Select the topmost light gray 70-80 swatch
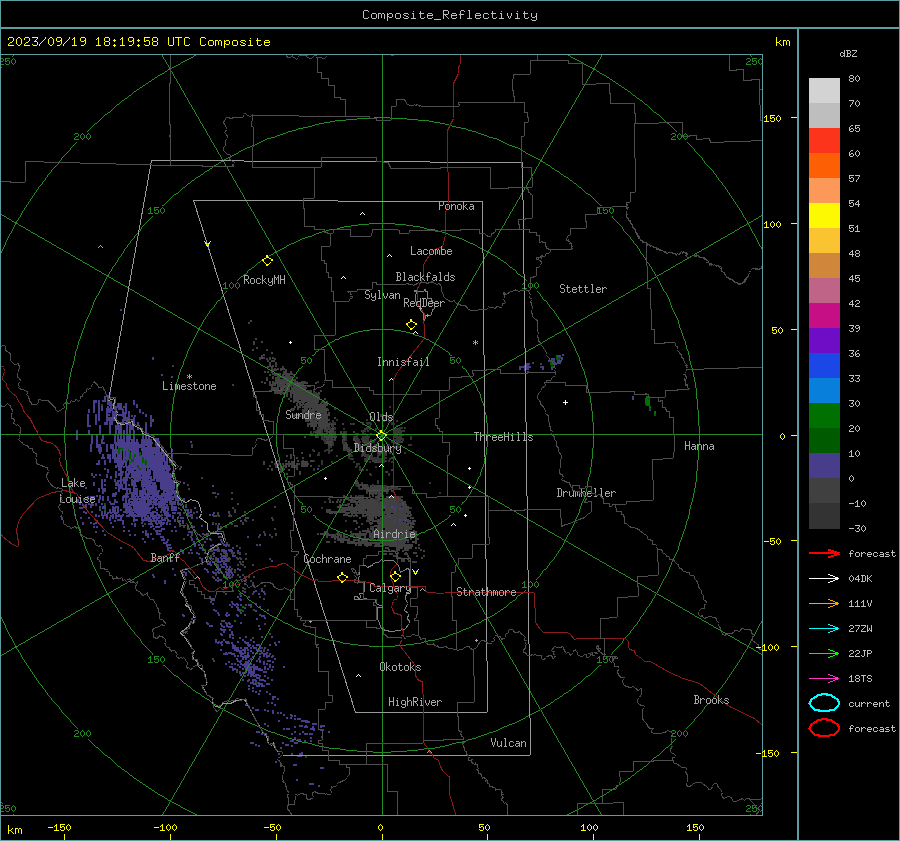Viewport: 900px width, 841px height. click(x=824, y=90)
